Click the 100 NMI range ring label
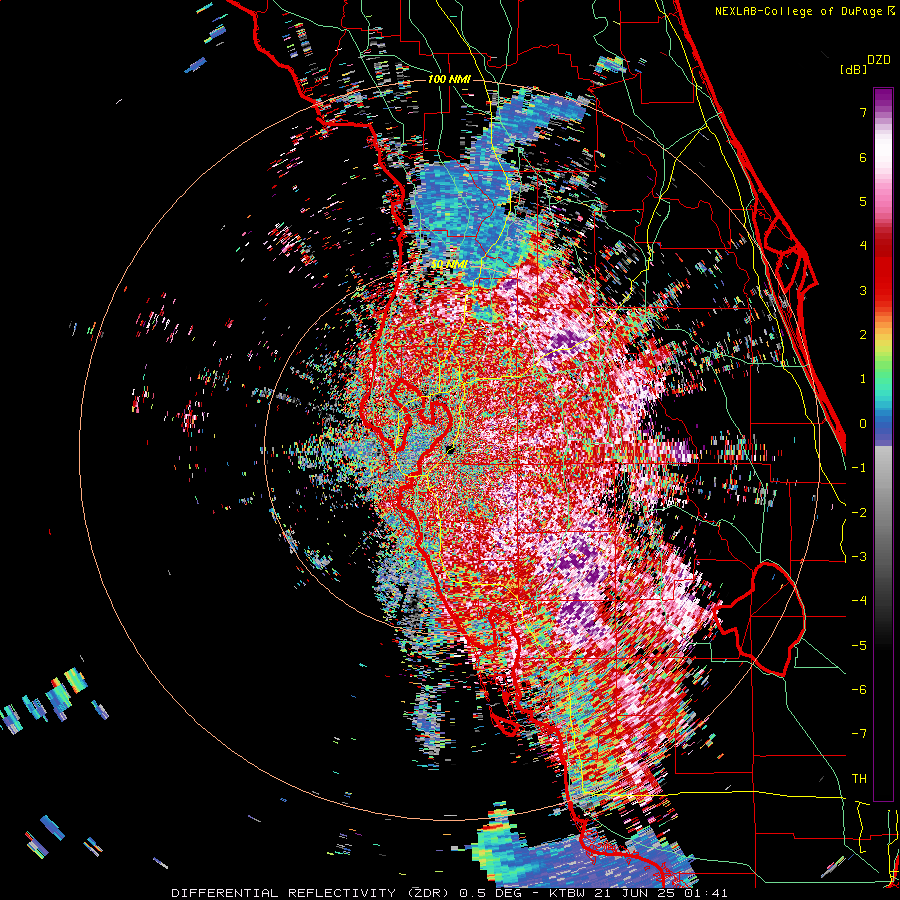Screen dimensions: 900x900 (449, 79)
